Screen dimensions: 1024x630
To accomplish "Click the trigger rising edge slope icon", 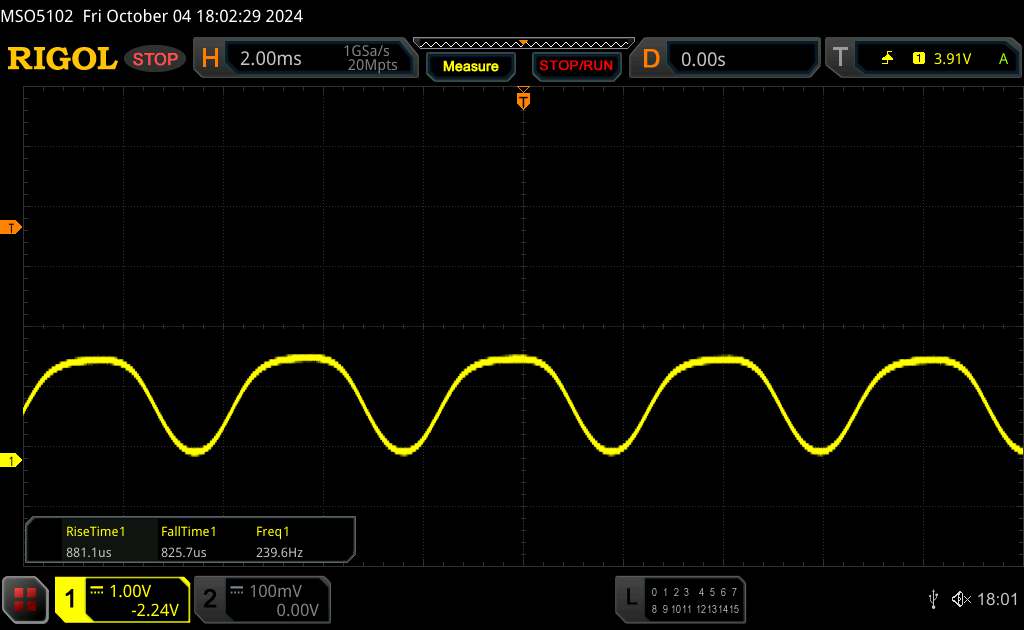I will tap(887, 59).
